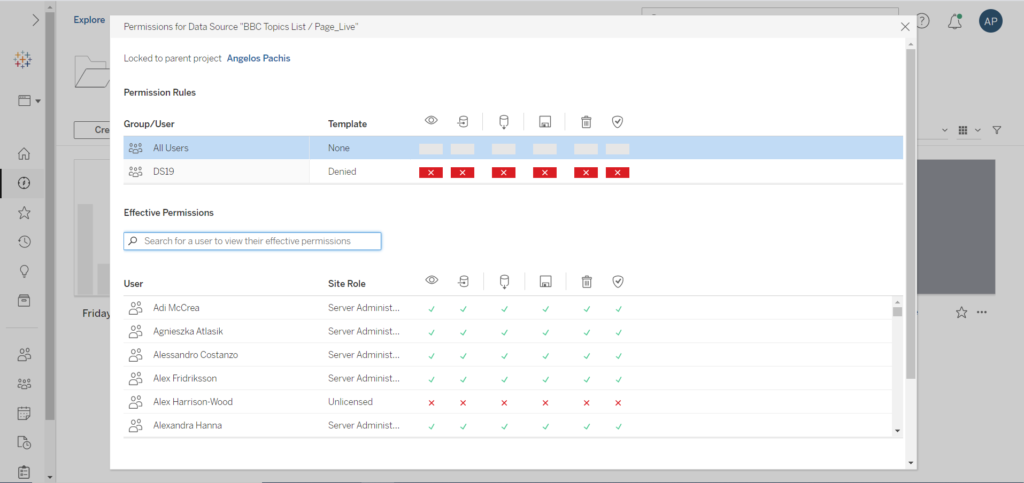Image resolution: width=1024 pixels, height=483 pixels.
Task: Open the Angelos Pachis parent project link
Action: 259,58
